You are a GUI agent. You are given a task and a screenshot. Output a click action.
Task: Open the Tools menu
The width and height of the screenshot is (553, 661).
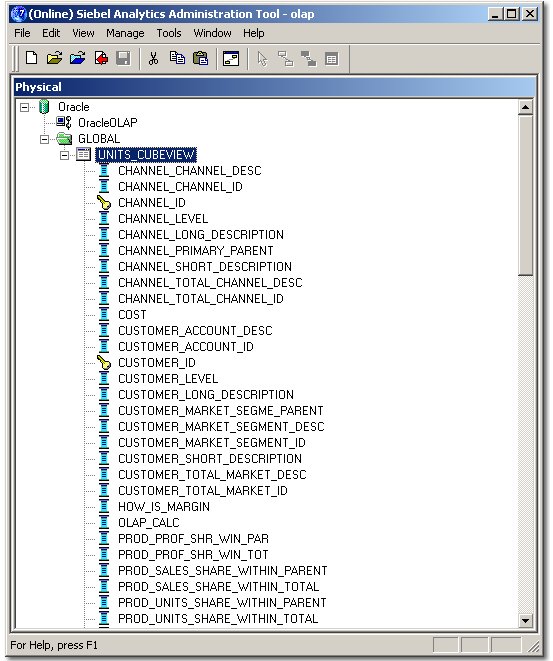coord(169,33)
